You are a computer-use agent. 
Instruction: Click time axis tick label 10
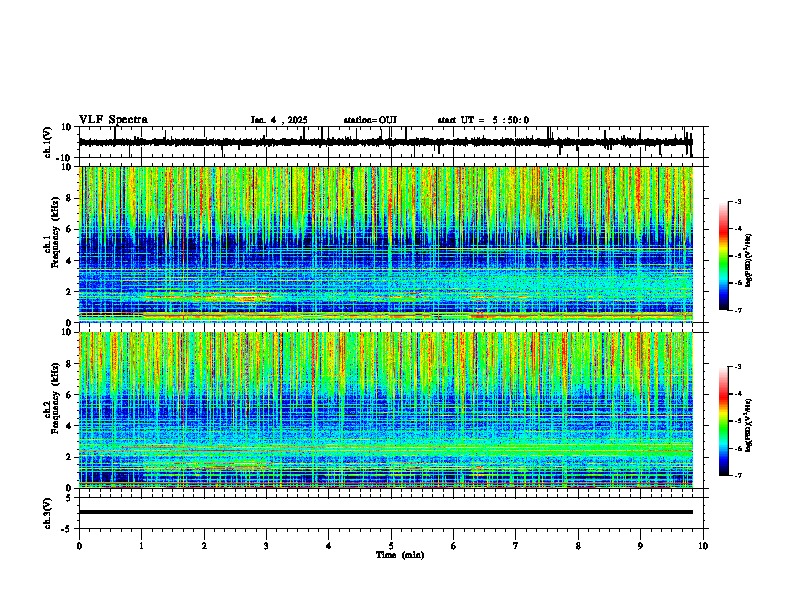pos(703,546)
